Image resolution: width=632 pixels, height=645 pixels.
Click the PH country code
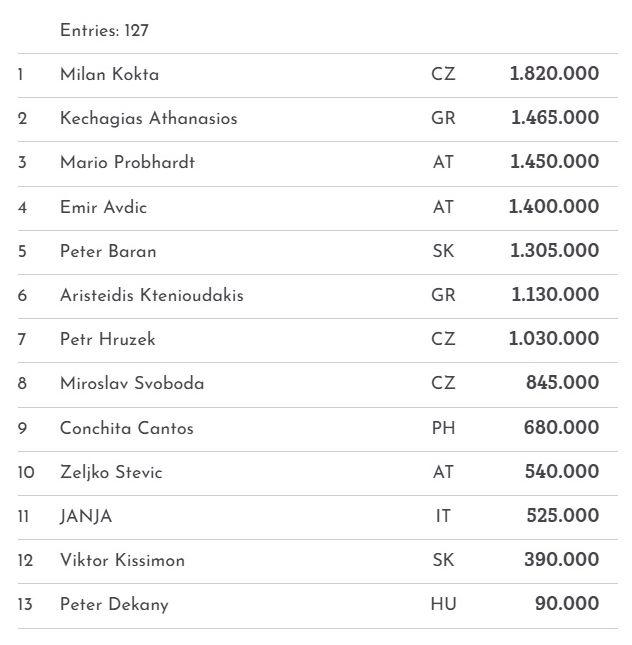[x=443, y=428]
